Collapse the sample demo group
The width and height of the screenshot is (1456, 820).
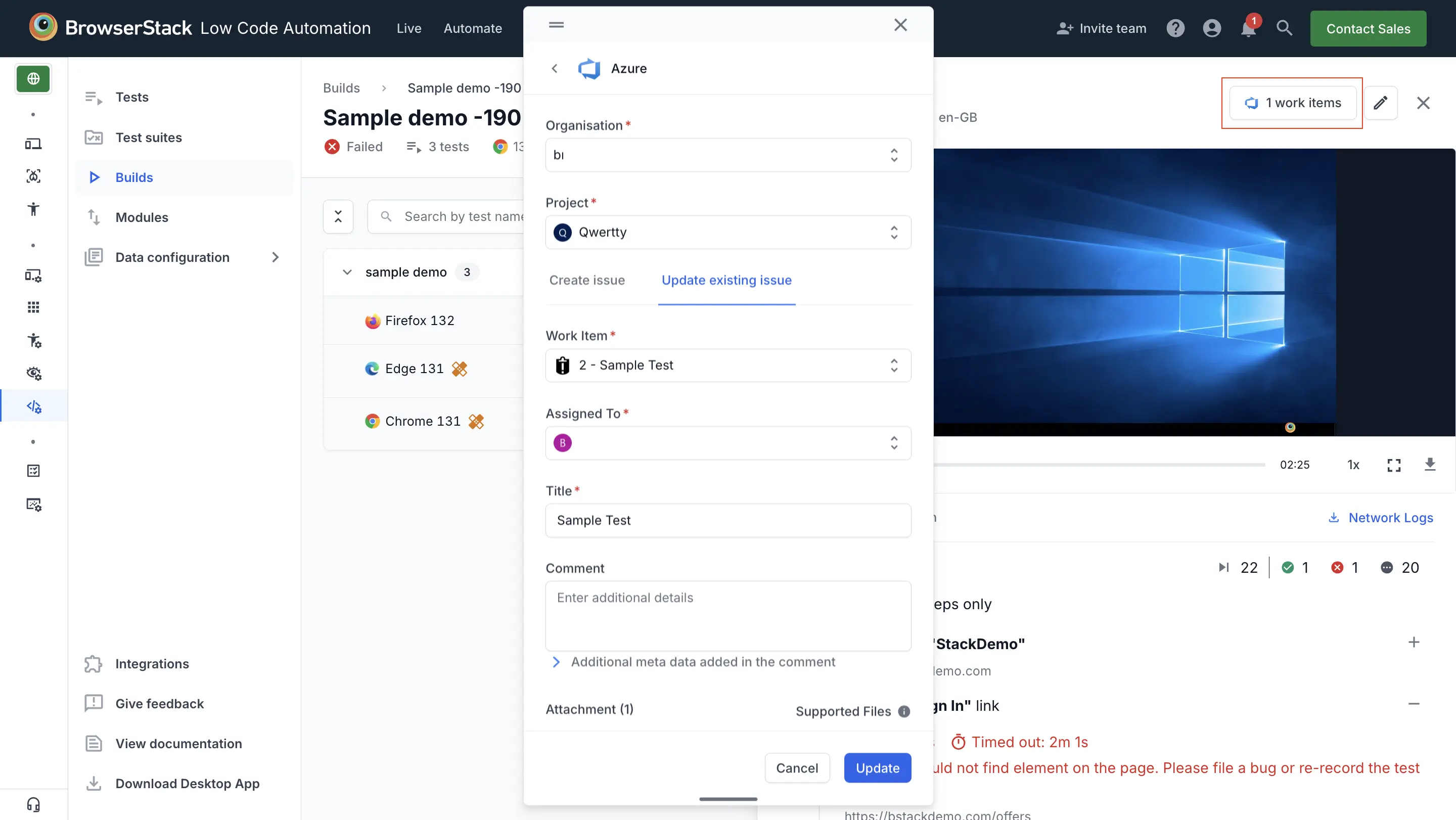[347, 272]
